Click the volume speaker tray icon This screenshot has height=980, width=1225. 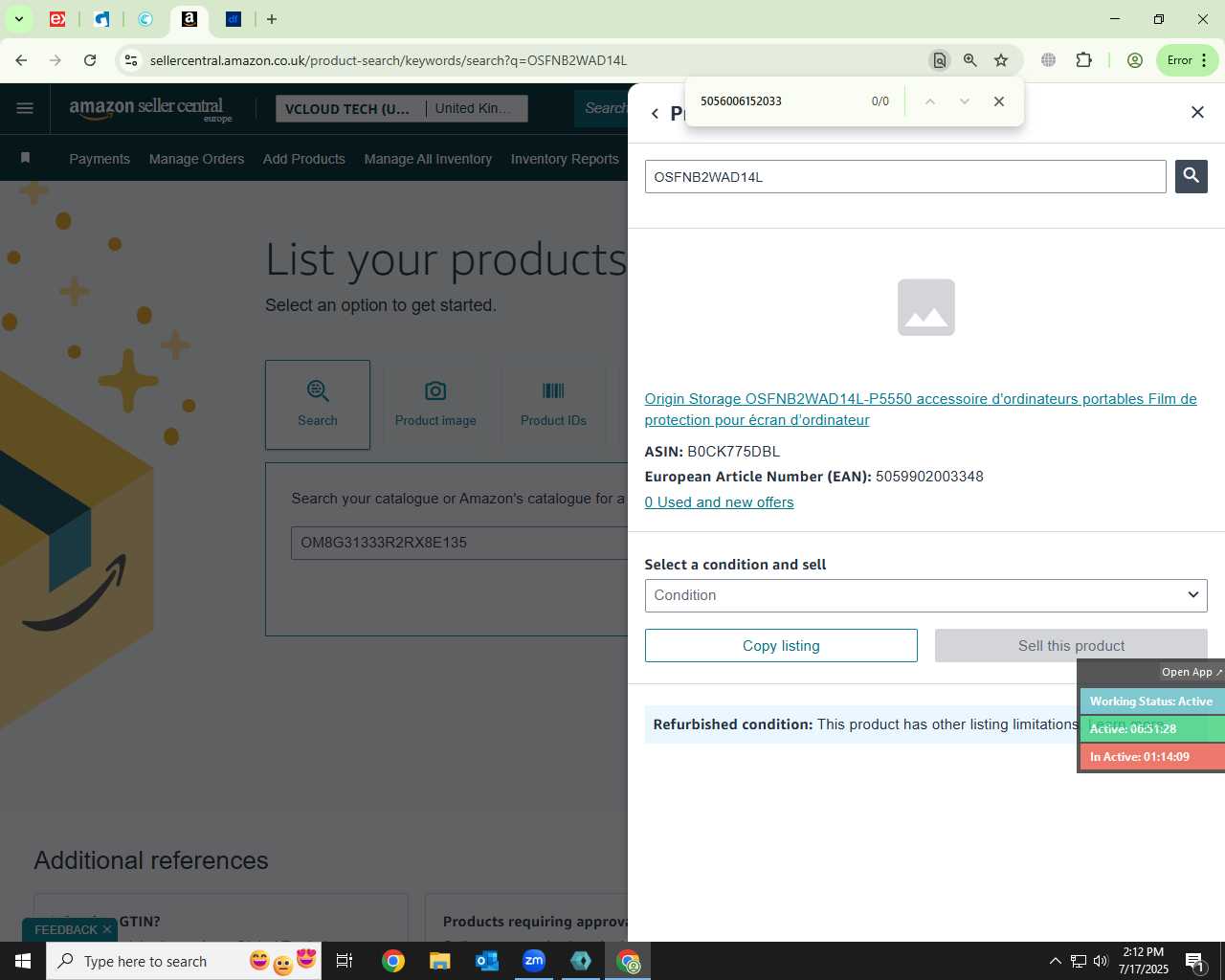point(1101,961)
